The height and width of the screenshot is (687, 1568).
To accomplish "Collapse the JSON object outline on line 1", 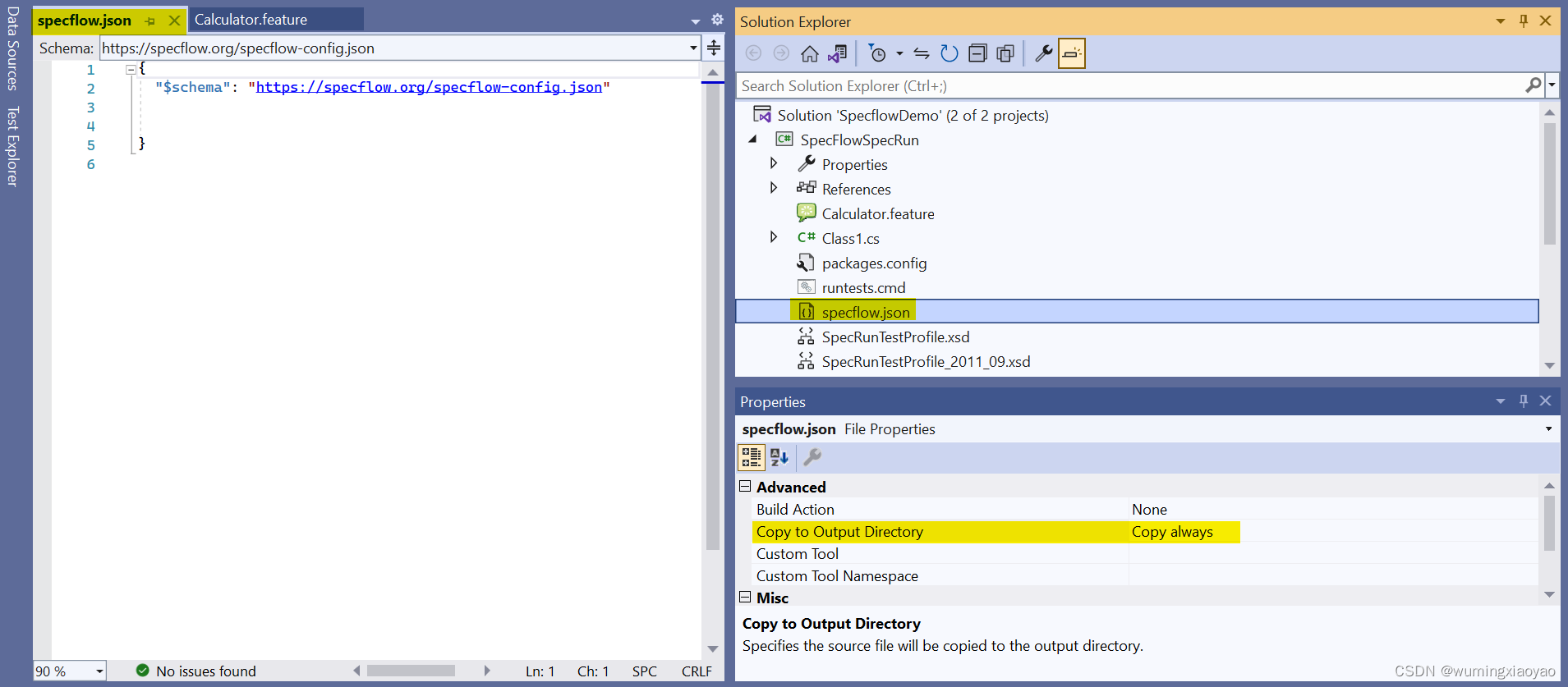I will click(131, 70).
